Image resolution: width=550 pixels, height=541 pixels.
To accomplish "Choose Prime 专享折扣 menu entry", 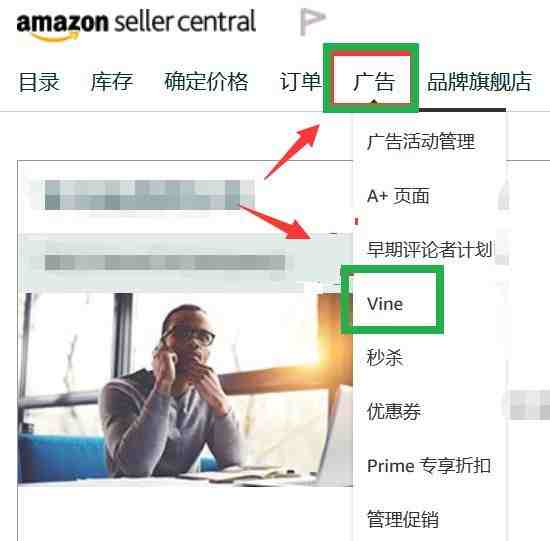I will coord(429,466).
